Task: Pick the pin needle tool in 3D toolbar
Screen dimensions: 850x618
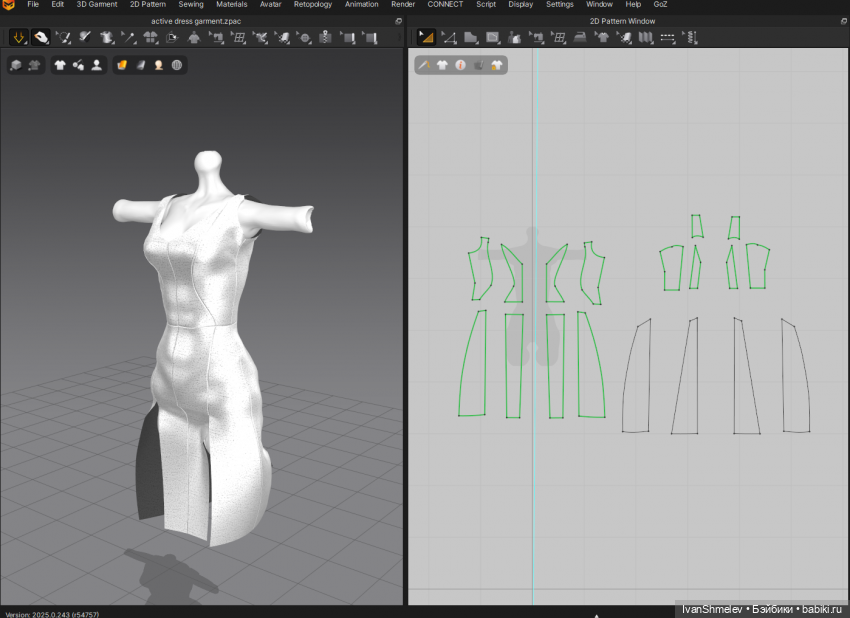Action: point(128,37)
